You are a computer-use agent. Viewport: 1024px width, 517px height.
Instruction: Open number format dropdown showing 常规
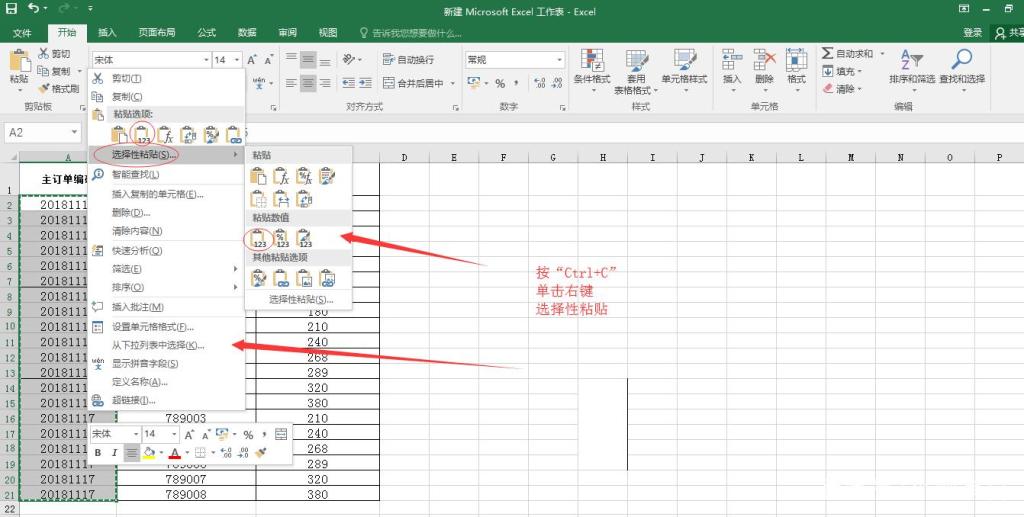tap(560, 59)
